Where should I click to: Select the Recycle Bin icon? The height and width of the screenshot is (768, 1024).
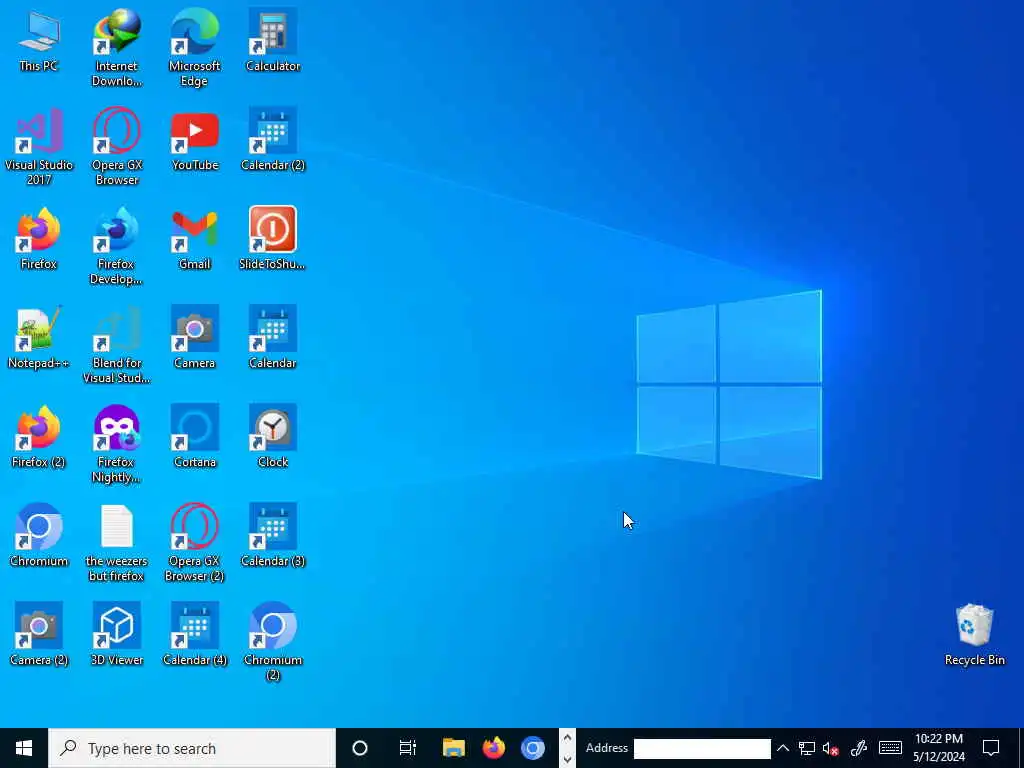(974, 635)
